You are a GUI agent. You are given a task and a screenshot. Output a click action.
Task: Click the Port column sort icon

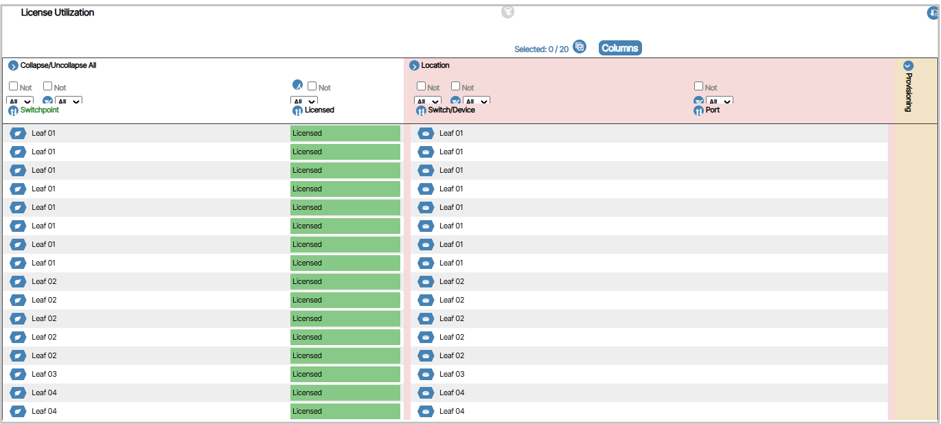[699, 111]
